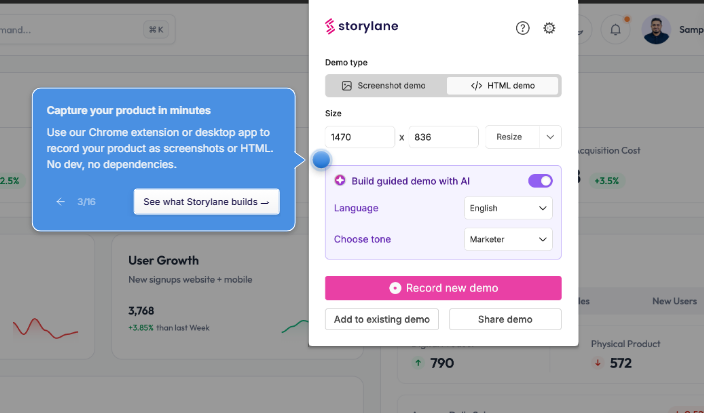Click Record new demo button

tap(443, 288)
